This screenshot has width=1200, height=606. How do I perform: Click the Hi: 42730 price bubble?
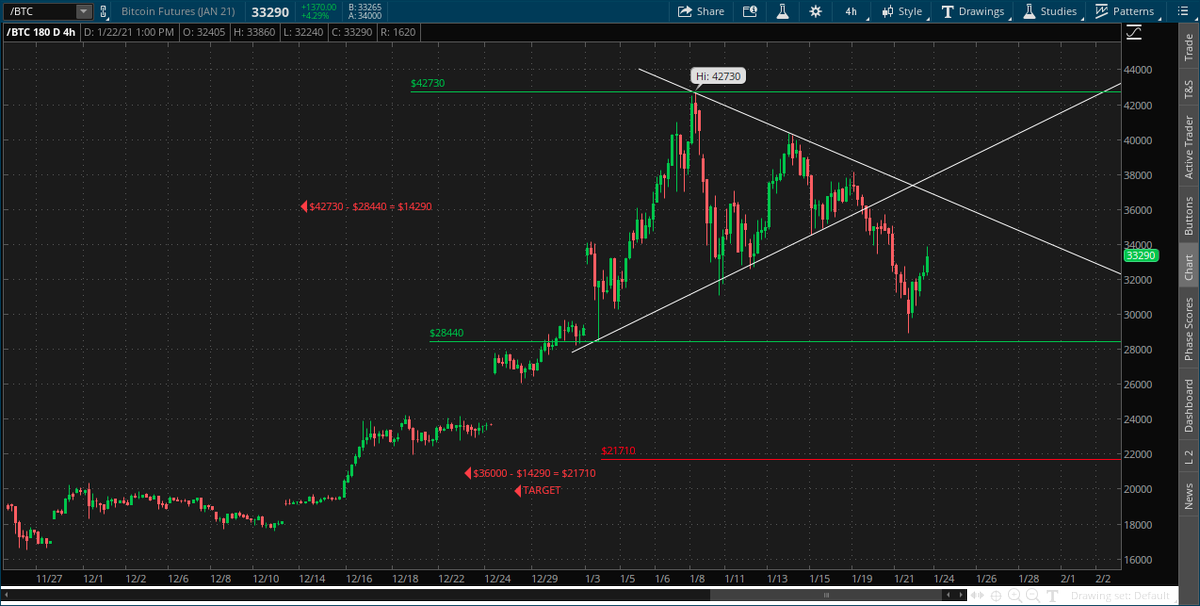point(716,76)
